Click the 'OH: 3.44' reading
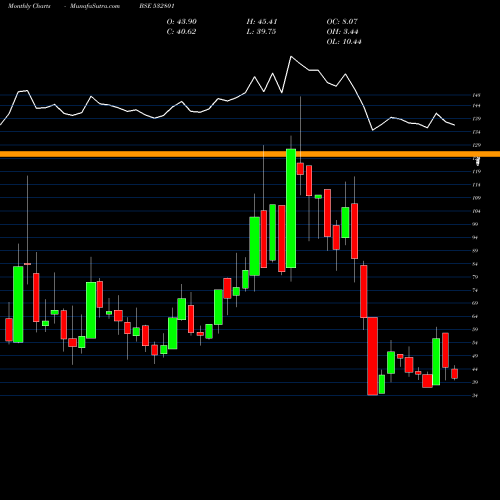Screen dimensions: 500x500 pyautogui.click(x=342, y=32)
